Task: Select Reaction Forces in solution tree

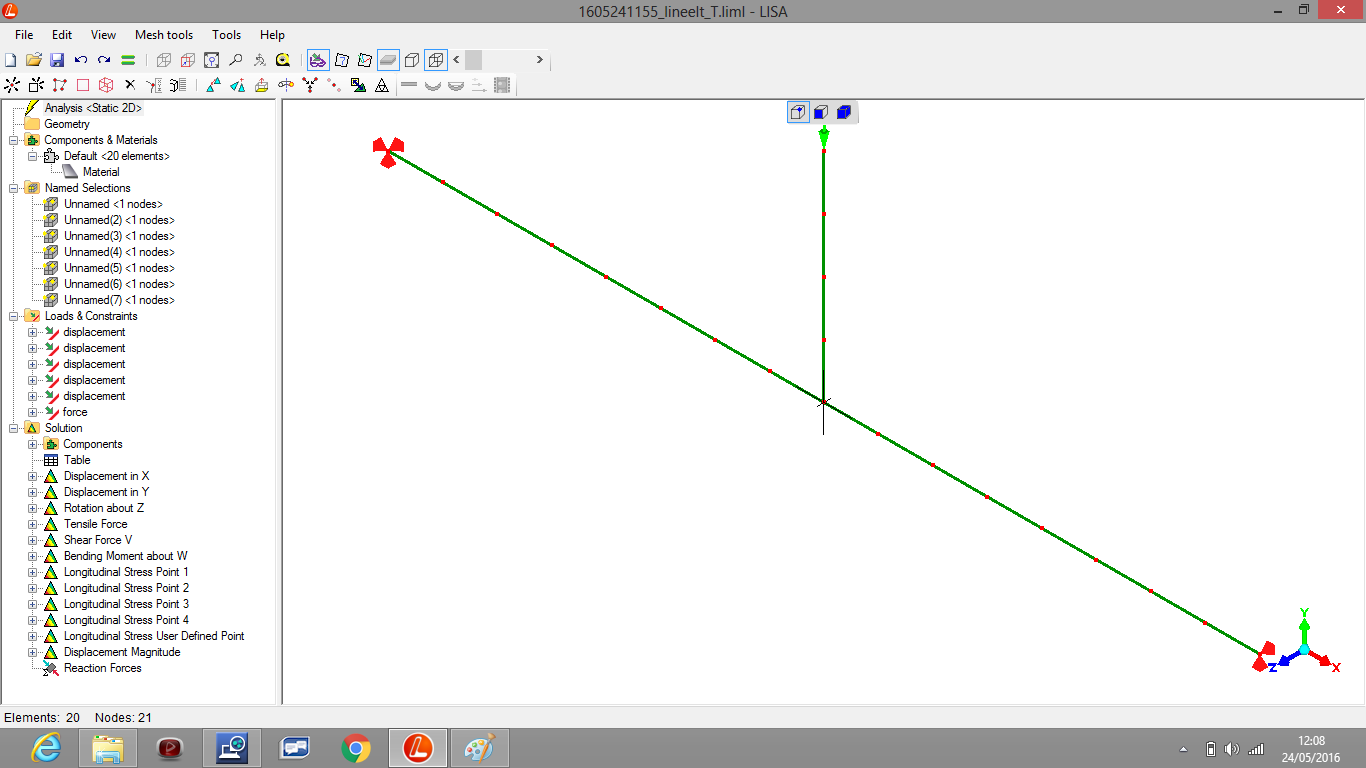Action: 102,668
